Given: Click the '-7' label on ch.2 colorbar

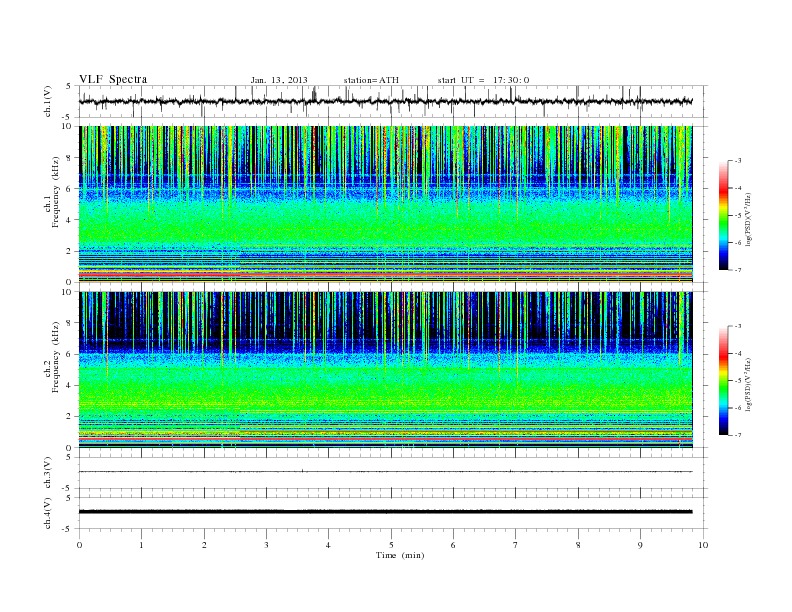Looking at the screenshot, I should pos(738,435).
